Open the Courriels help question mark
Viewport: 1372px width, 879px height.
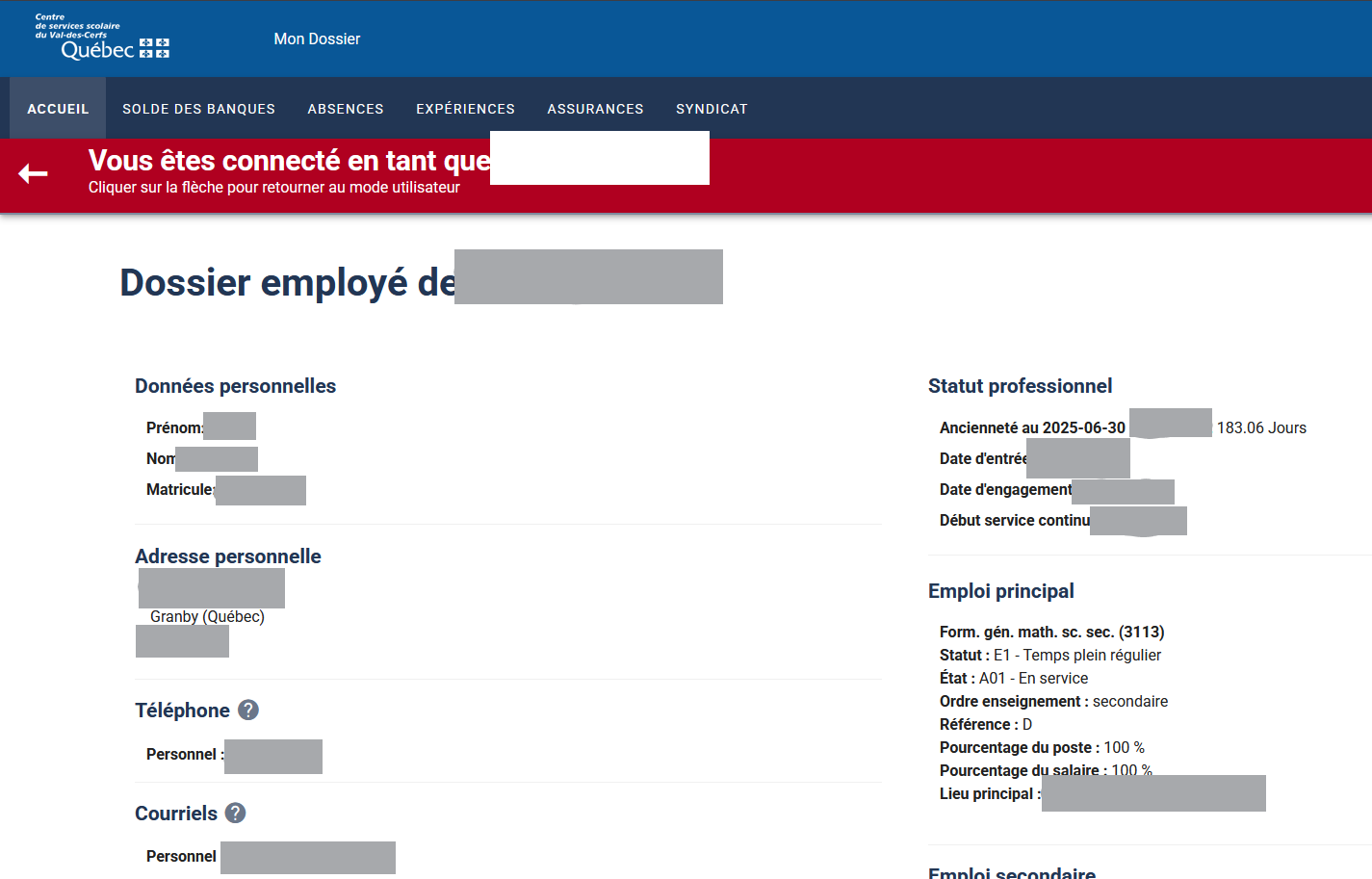click(x=236, y=813)
